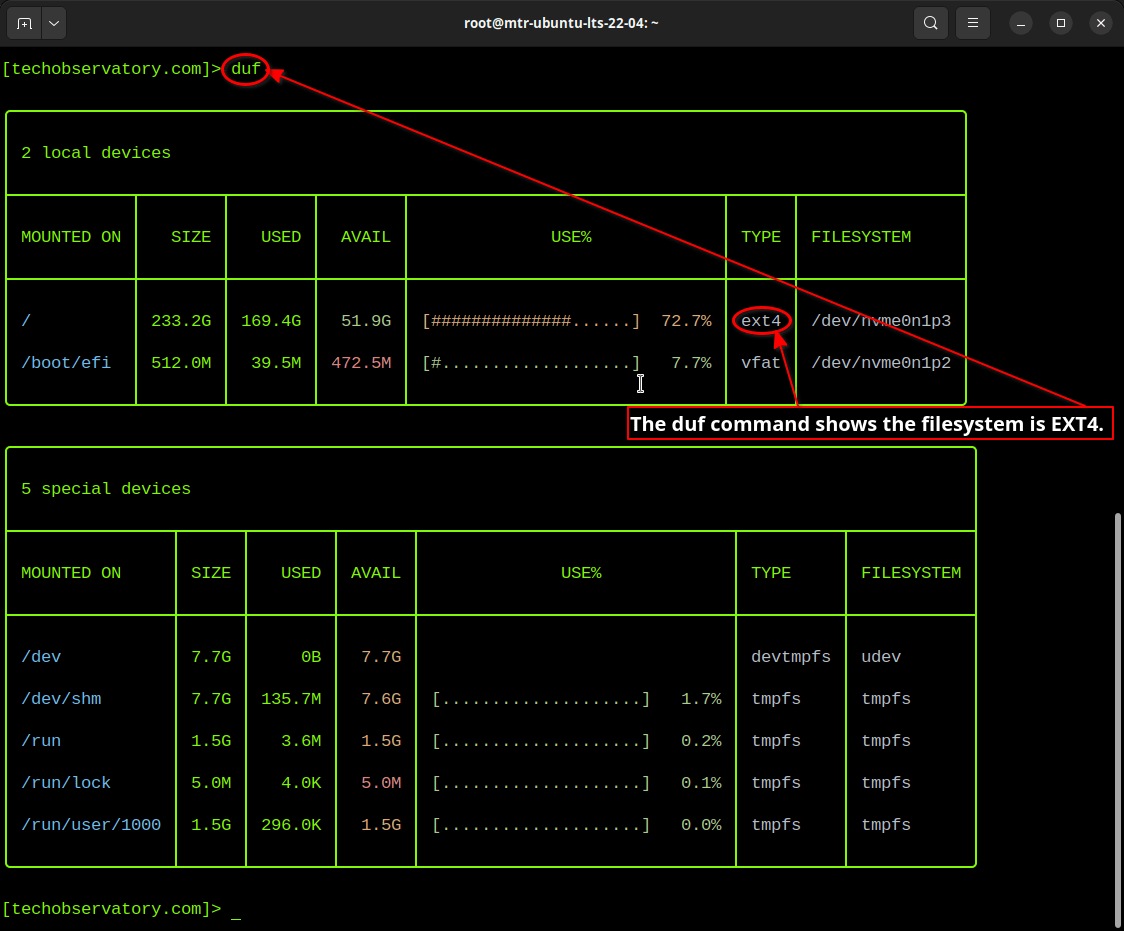This screenshot has width=1124, height=931.
Task: Click the udev filesystem cell
Action: coord(881,657)
